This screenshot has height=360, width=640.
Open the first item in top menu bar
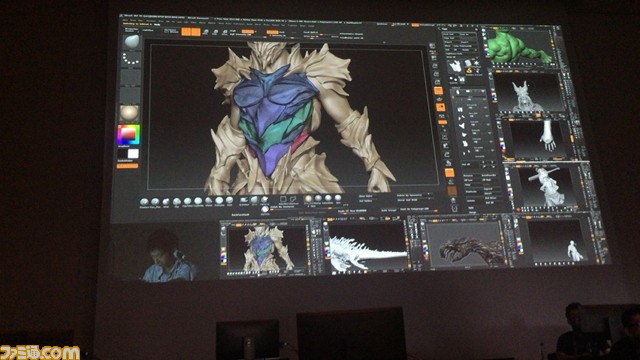[x=125, y=20]
